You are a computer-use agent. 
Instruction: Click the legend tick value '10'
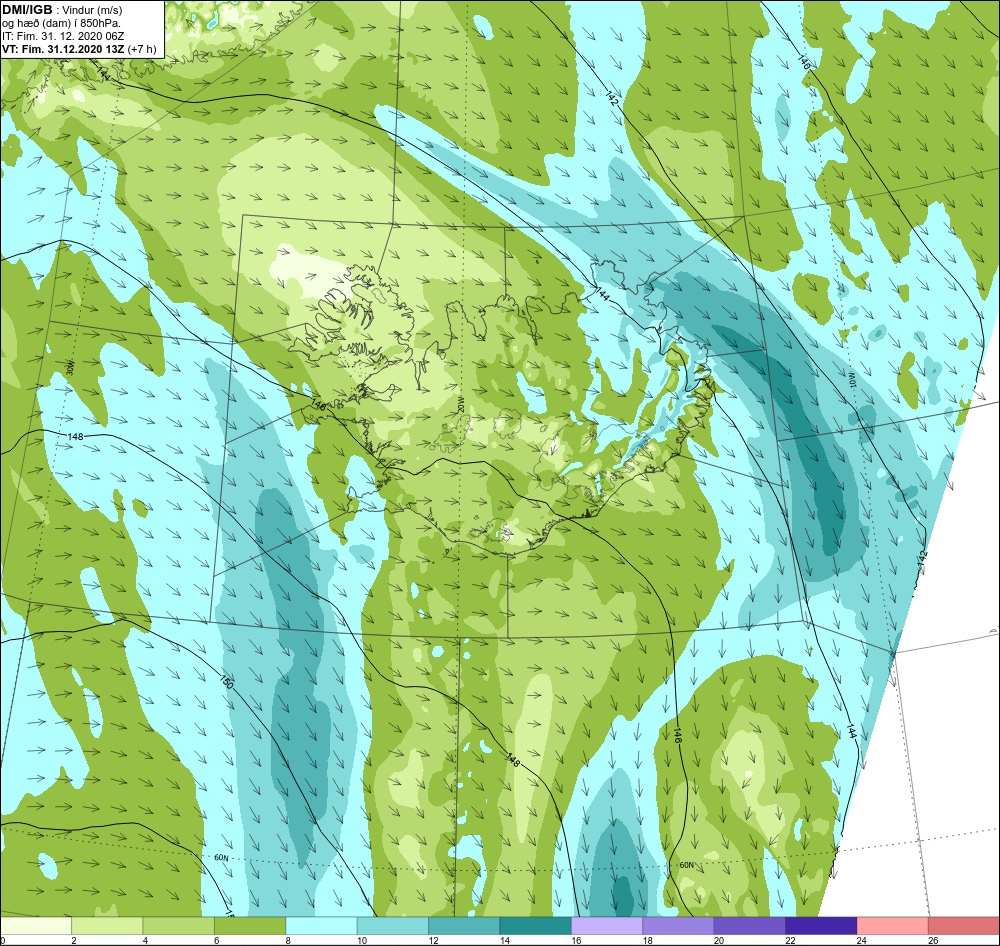pyautogui.click(x=362, y=940)
